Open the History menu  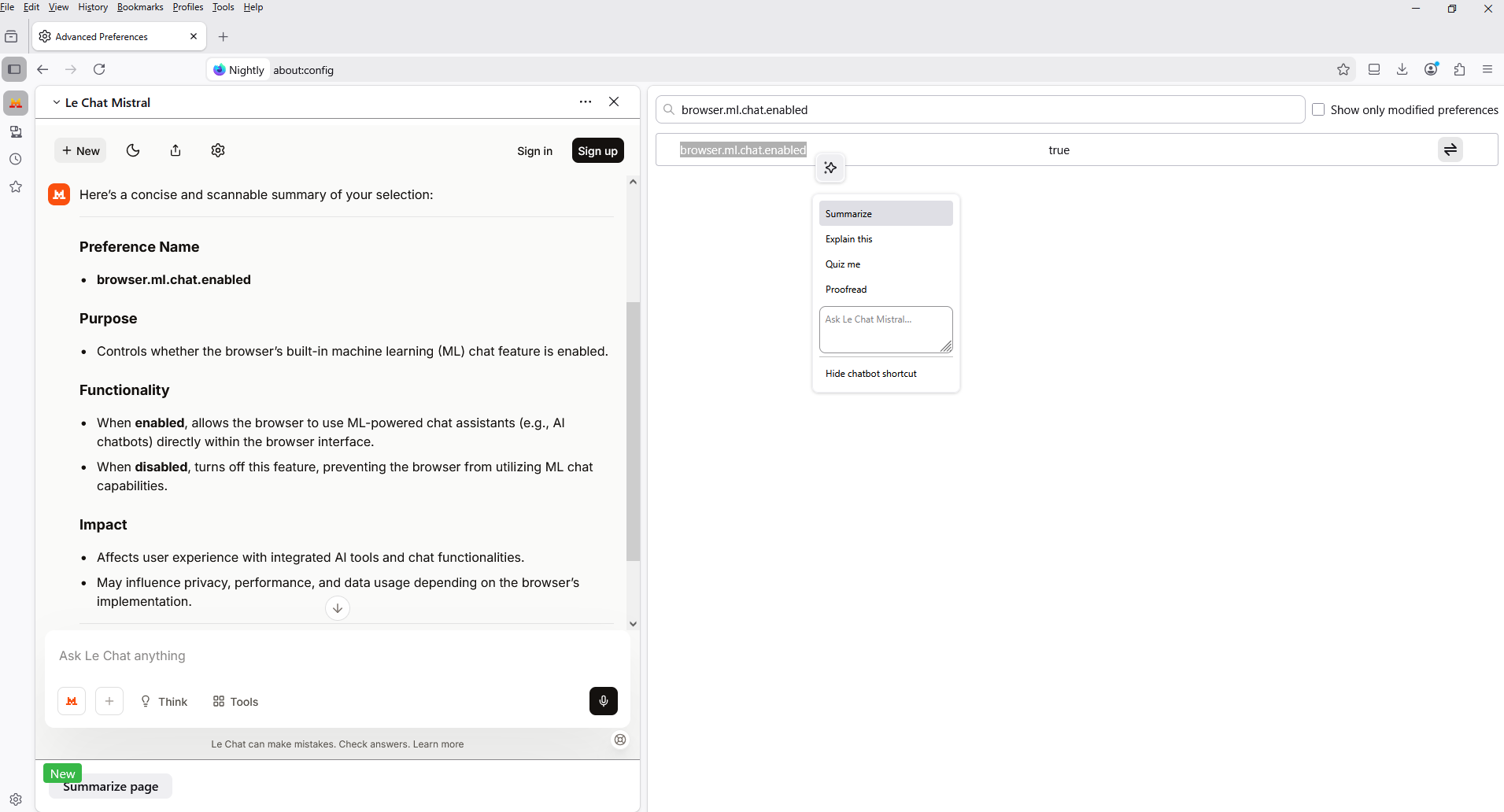[x=93, y=7]
